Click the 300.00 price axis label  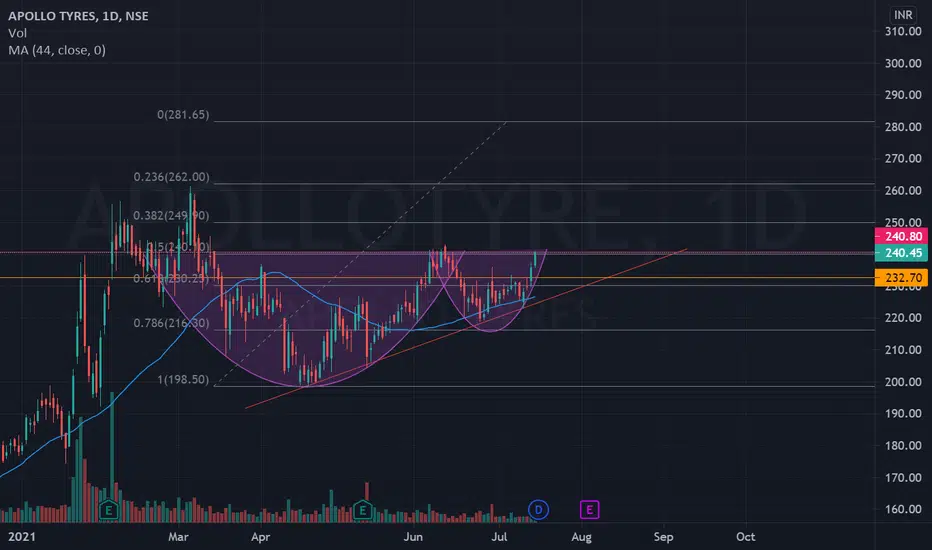coord(903,64)
